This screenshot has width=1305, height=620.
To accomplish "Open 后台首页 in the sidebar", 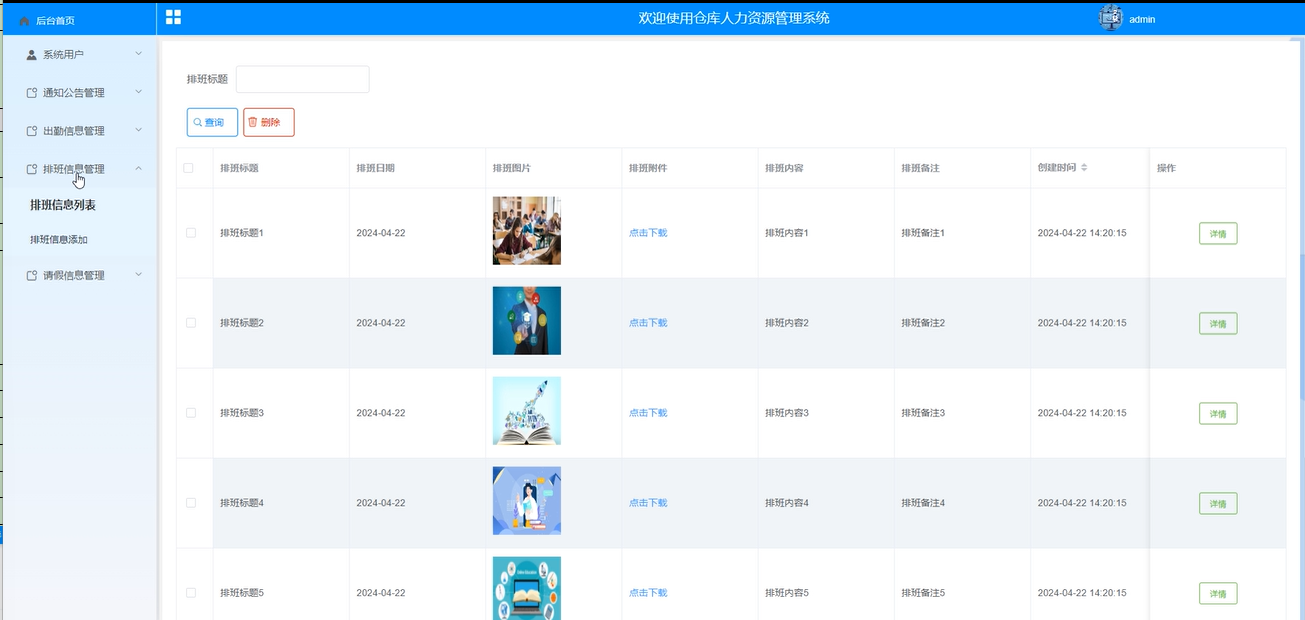I will click(55, 20).
